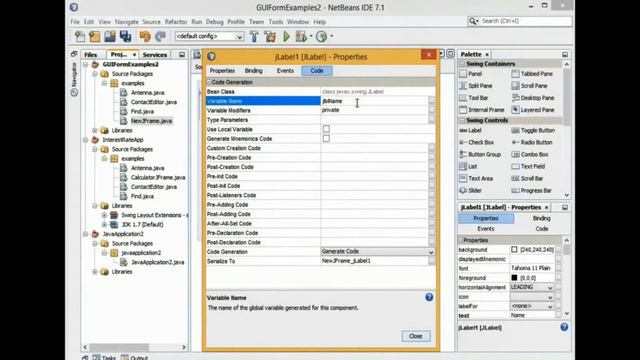Collapse the Swing Controls palette section
The height and width of the screenshot is (360, 640).
click(462, 120)
